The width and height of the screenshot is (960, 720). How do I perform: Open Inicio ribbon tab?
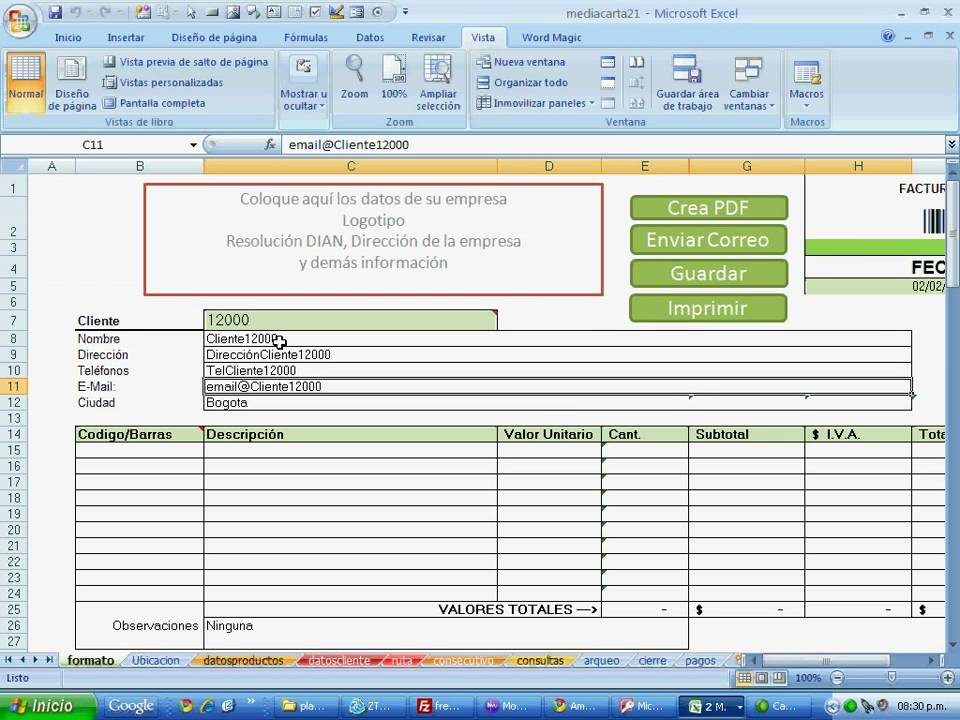68,37
